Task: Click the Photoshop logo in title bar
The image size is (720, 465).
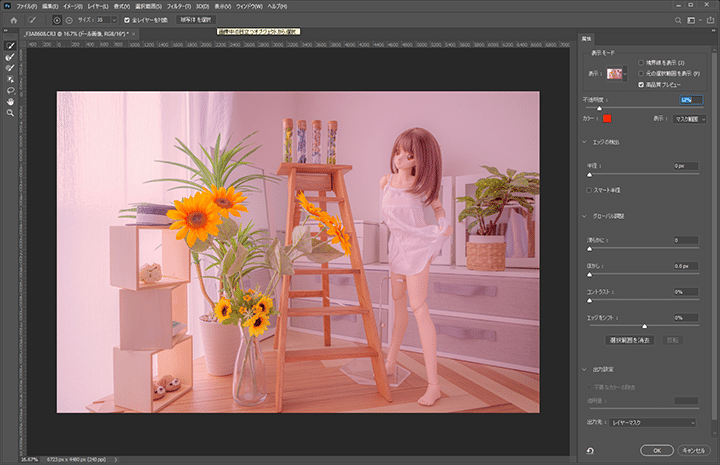Action: pyautogui.click(x=7, y=6)
